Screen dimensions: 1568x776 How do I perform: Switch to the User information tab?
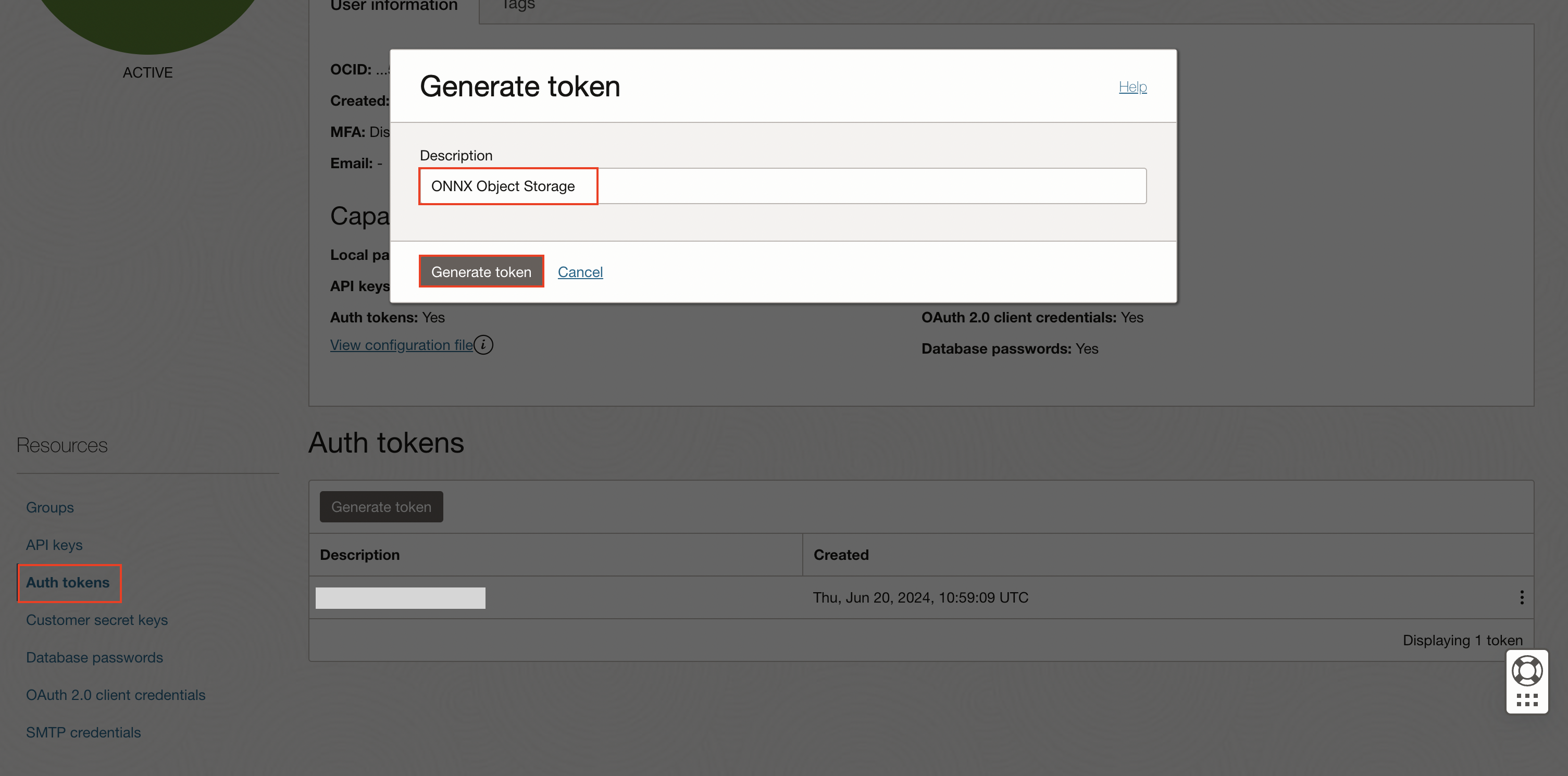[394, 6]
